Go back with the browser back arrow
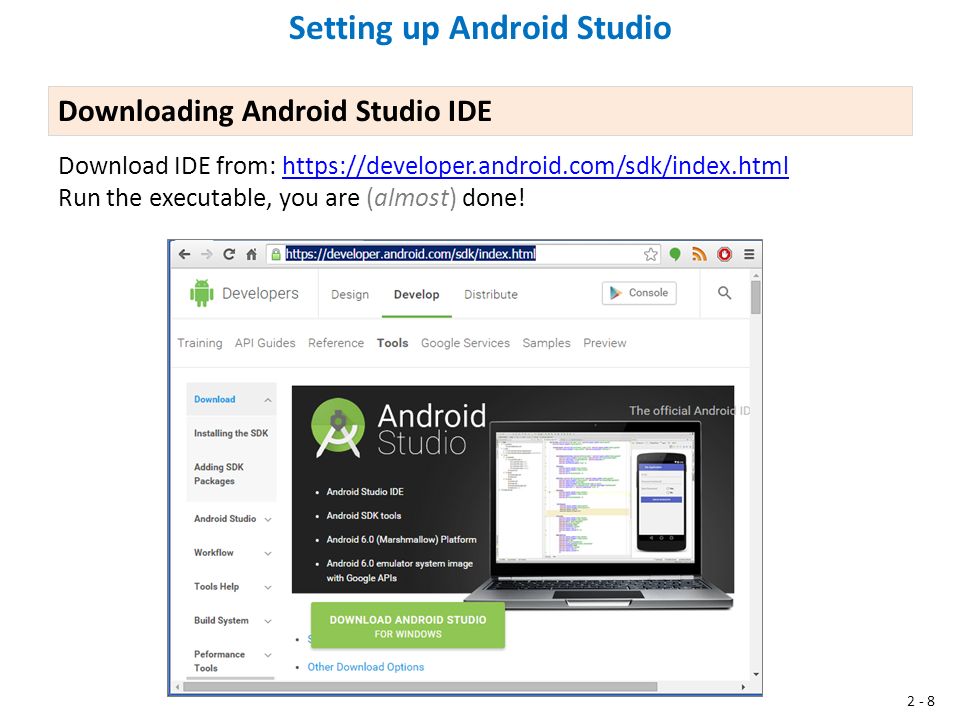Screen dimensions: 960x720 tap(184, 254)
